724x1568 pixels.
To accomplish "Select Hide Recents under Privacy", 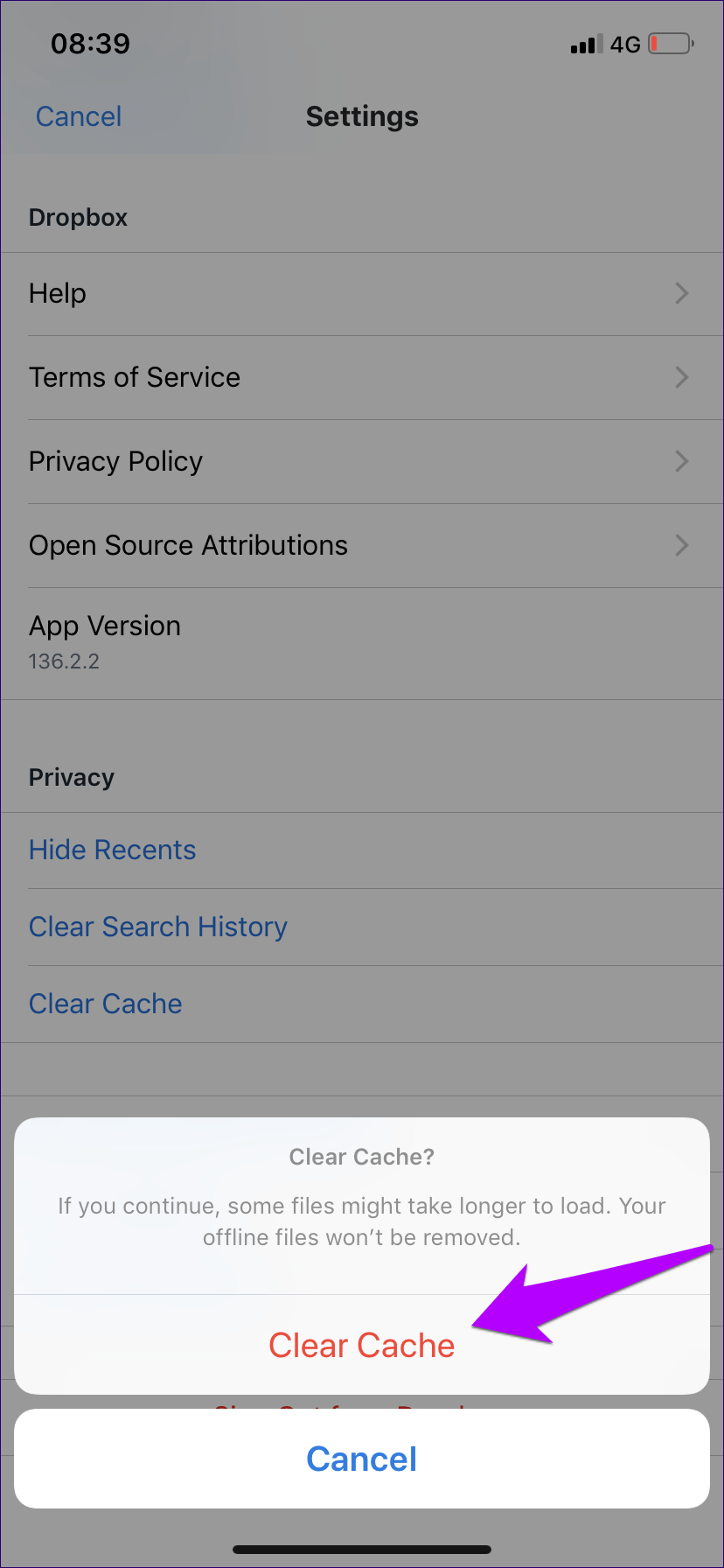I will click(112, 850).
